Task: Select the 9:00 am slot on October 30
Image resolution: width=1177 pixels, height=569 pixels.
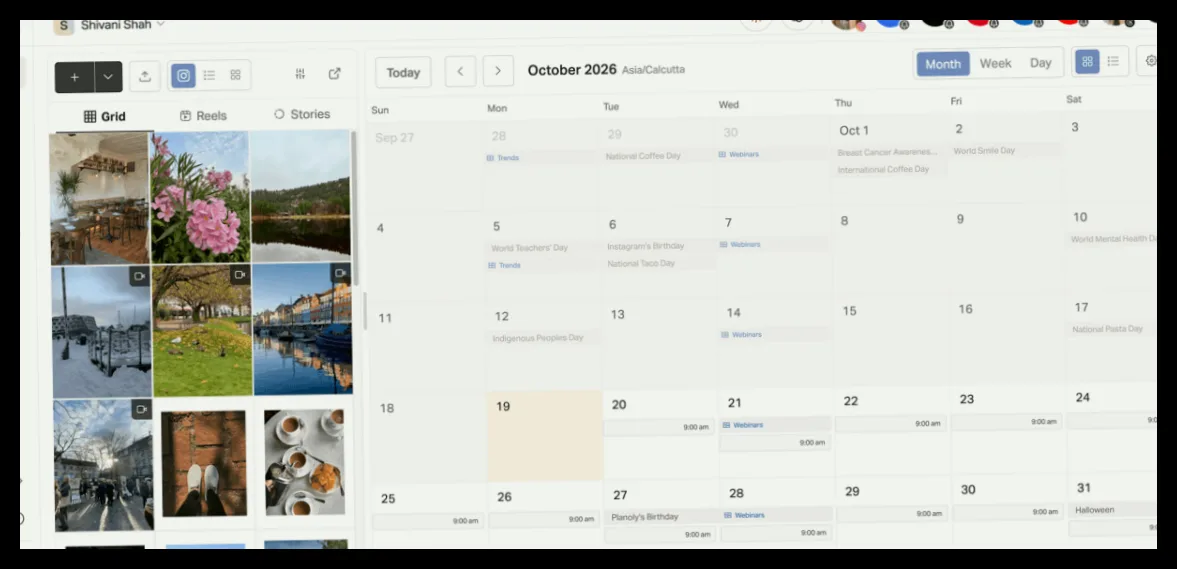Action: 1007,512
